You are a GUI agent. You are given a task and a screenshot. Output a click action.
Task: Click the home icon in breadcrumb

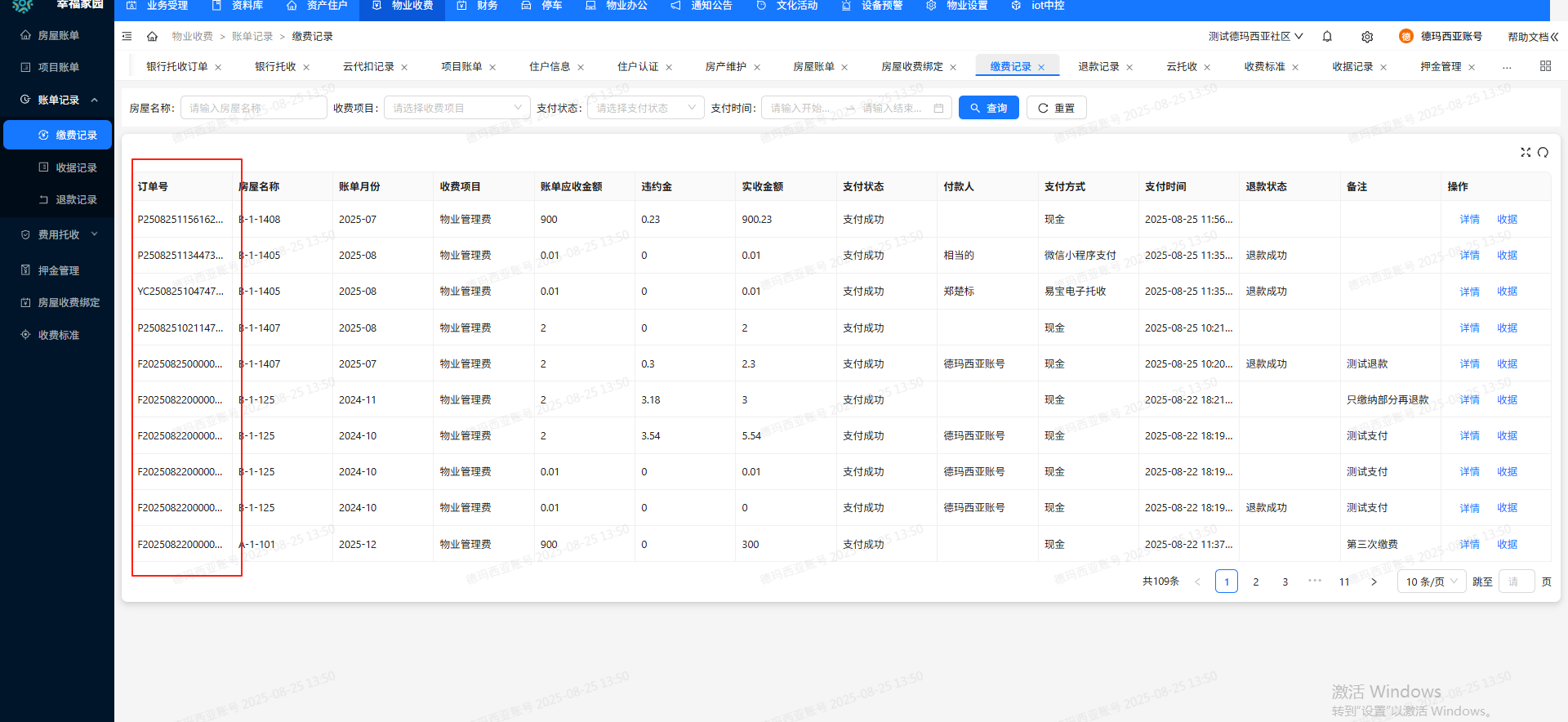point(152,37)
